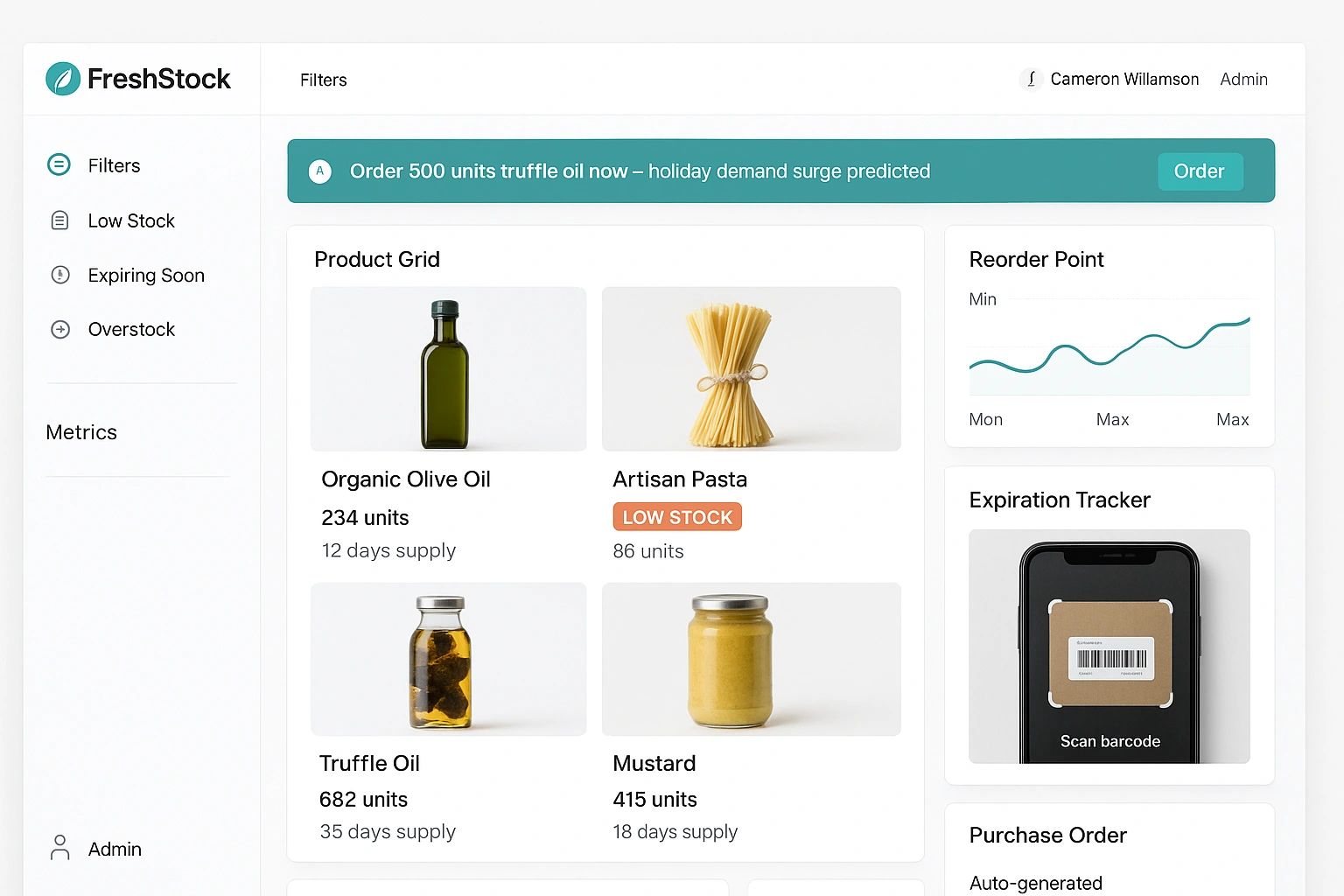Open the Low Stock list icon

click(59, 220)
